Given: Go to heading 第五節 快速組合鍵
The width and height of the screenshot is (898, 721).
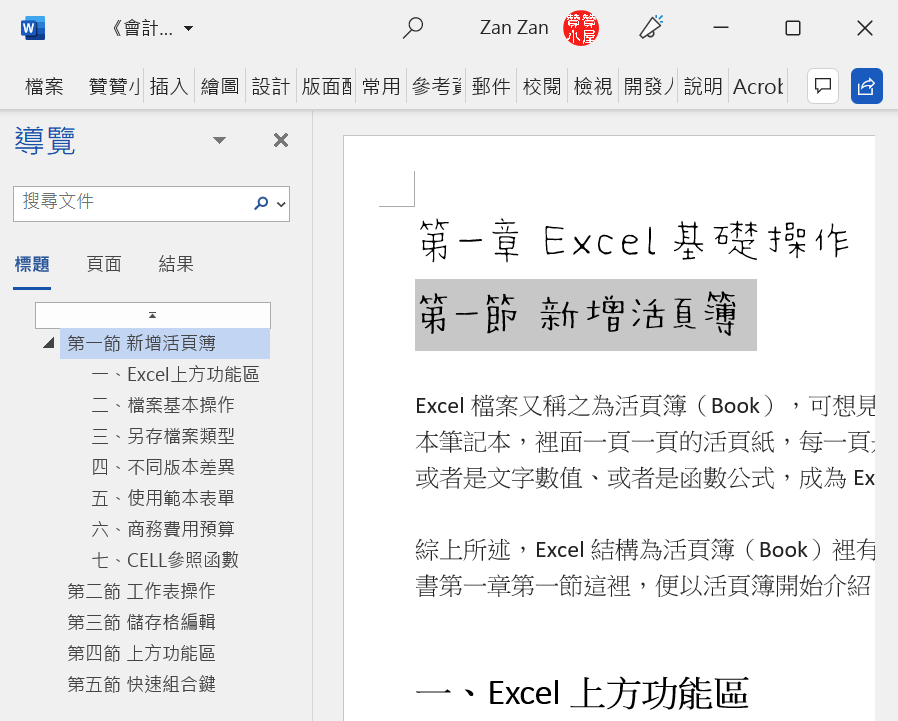Looking at the screenshot, I should (x=141, y=684).
